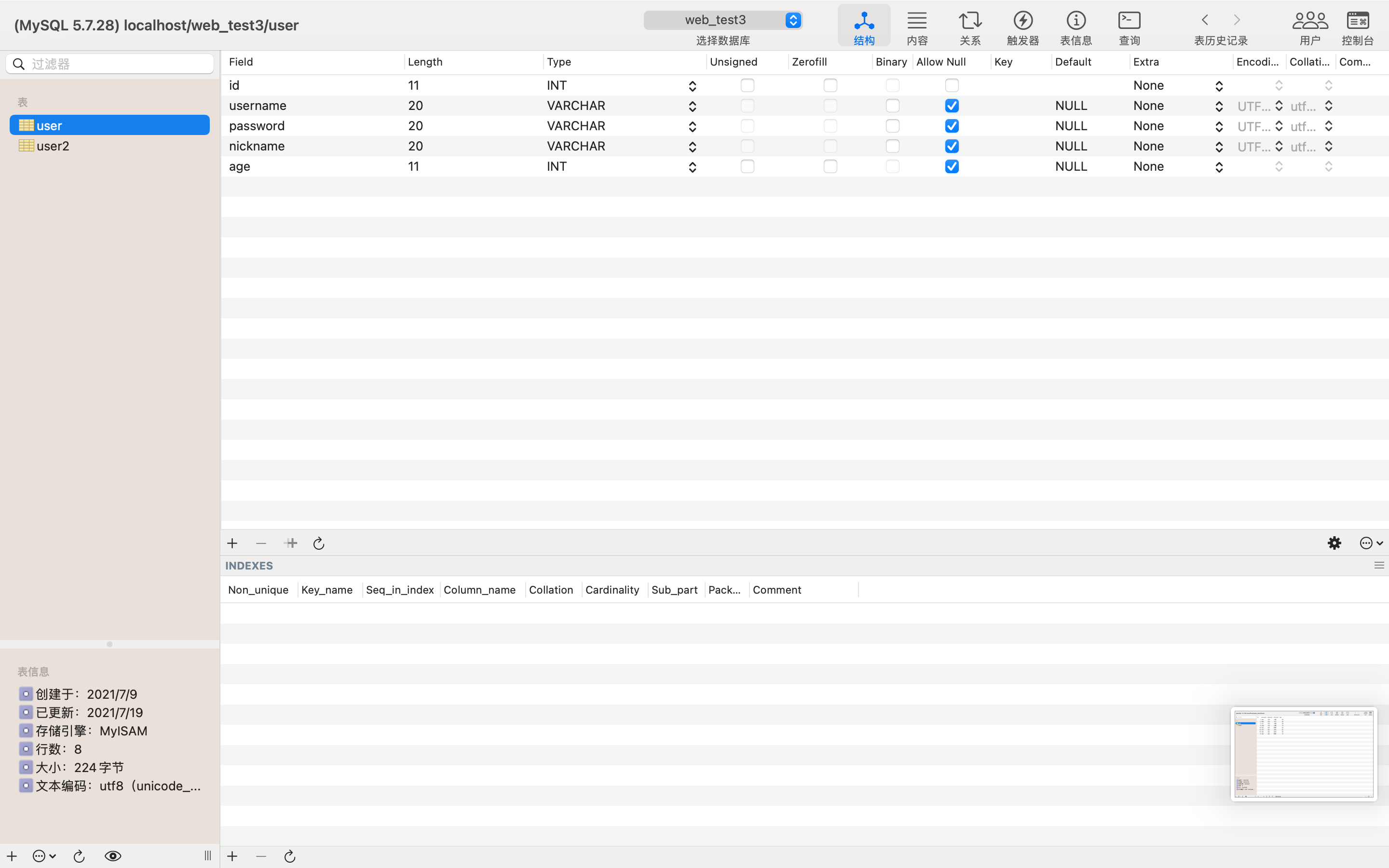1389x868 pixels.
Task: Switch to the Content (内容) tab
Action: (x=917, y=27)
